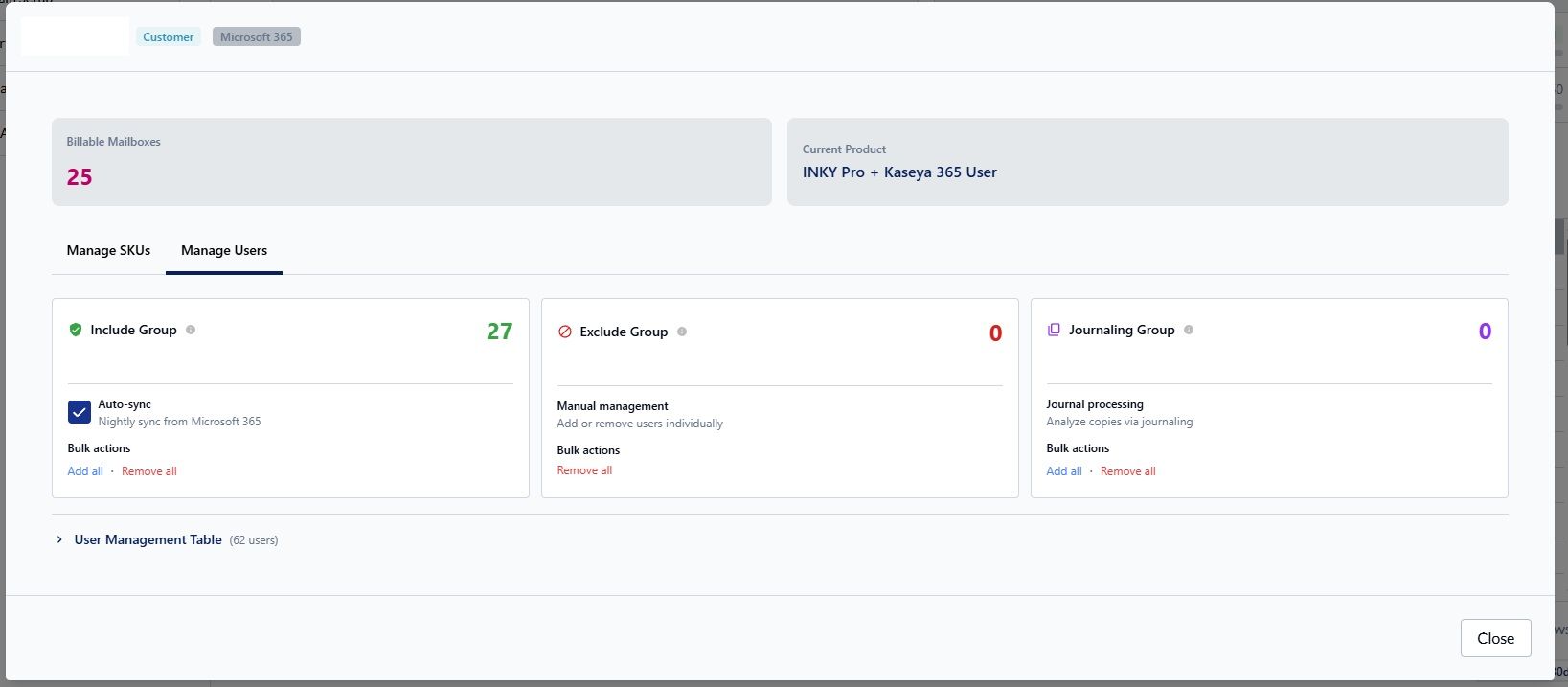
Task: Click the Analyze copies via journaling text
Action: (1120, 422)
